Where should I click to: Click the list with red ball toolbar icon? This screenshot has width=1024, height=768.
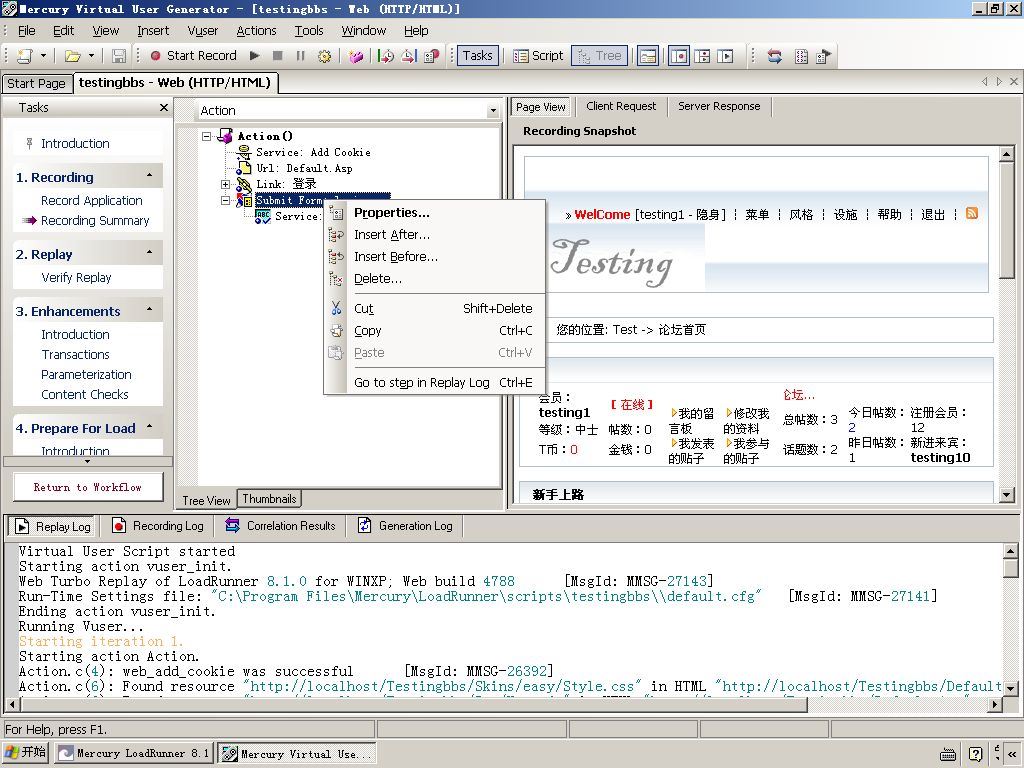point(432,56)
